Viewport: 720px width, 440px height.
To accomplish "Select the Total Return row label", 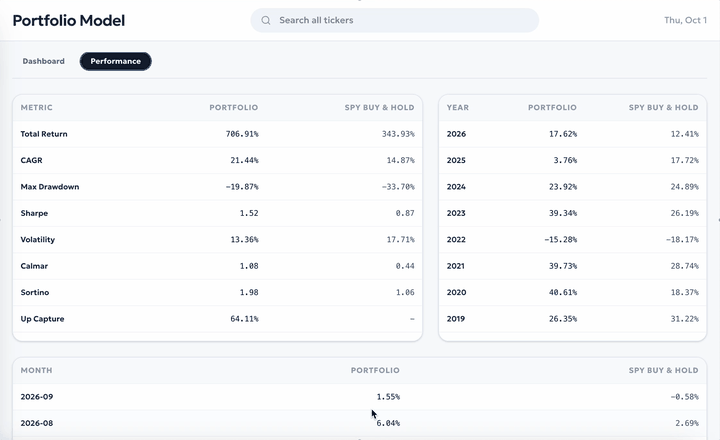I will 44,134.
